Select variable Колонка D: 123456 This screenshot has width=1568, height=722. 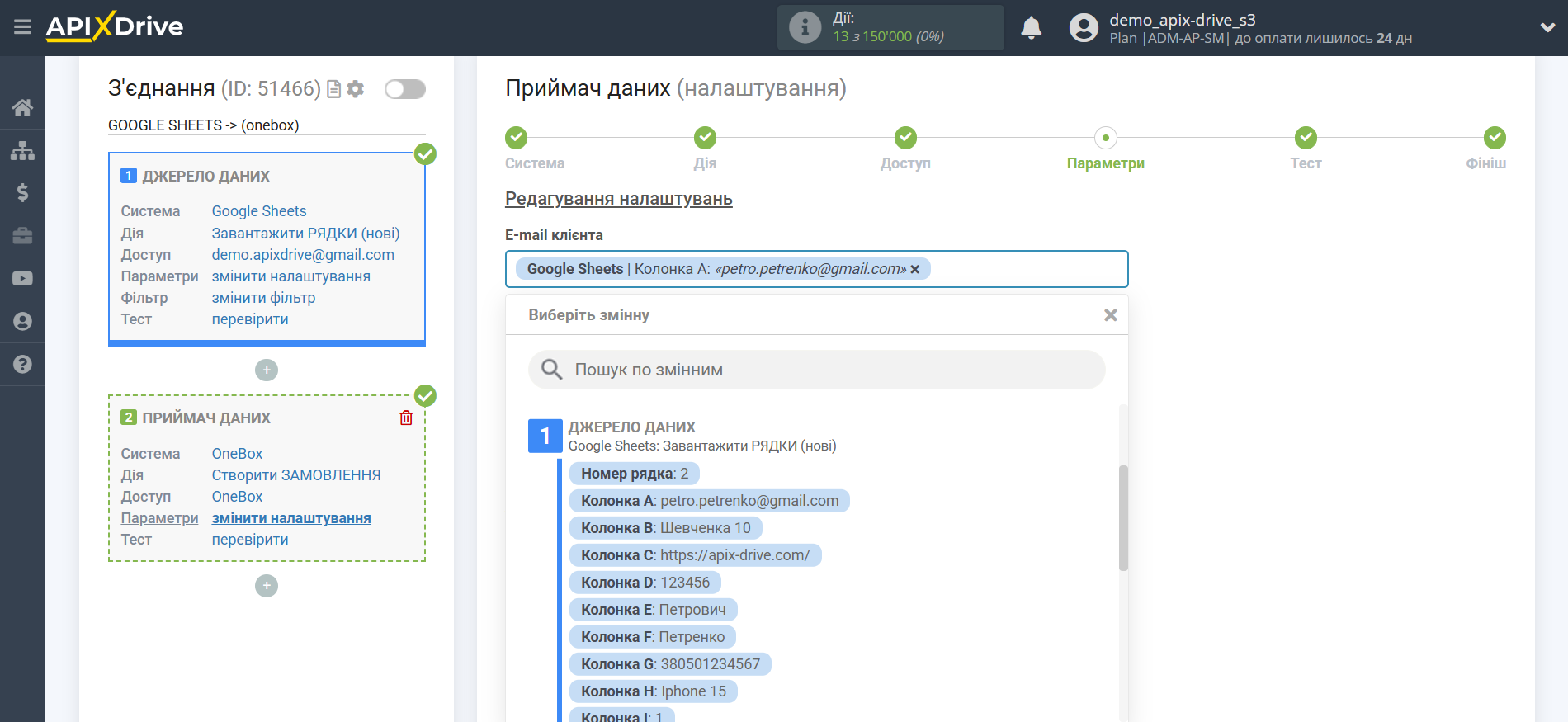[645, 583]
